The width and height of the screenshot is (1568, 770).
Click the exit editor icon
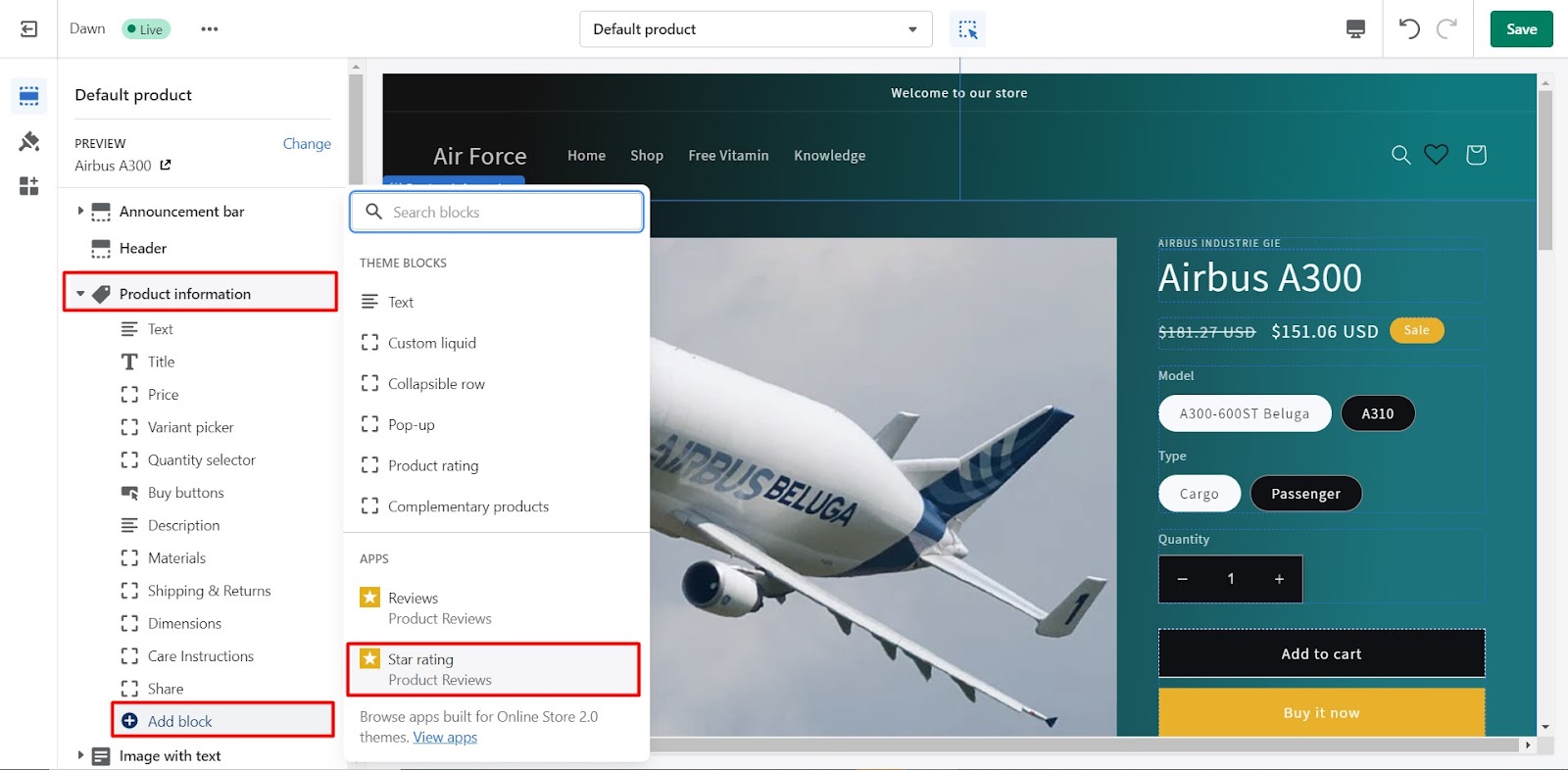(x=28, y=29)
